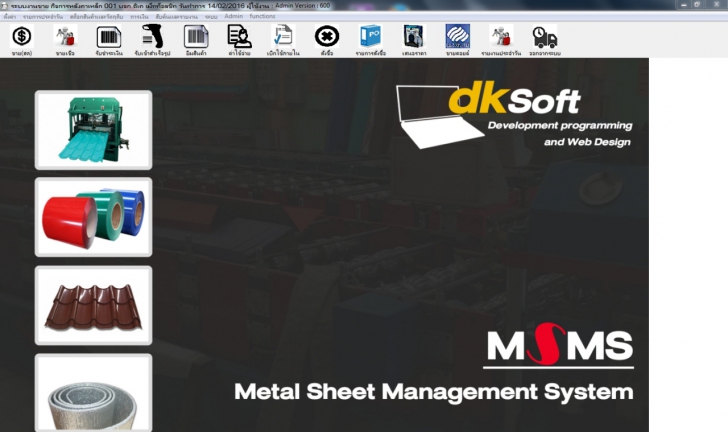
Task: Select the barcode scanner gun icon
Action: coord(152,36)
